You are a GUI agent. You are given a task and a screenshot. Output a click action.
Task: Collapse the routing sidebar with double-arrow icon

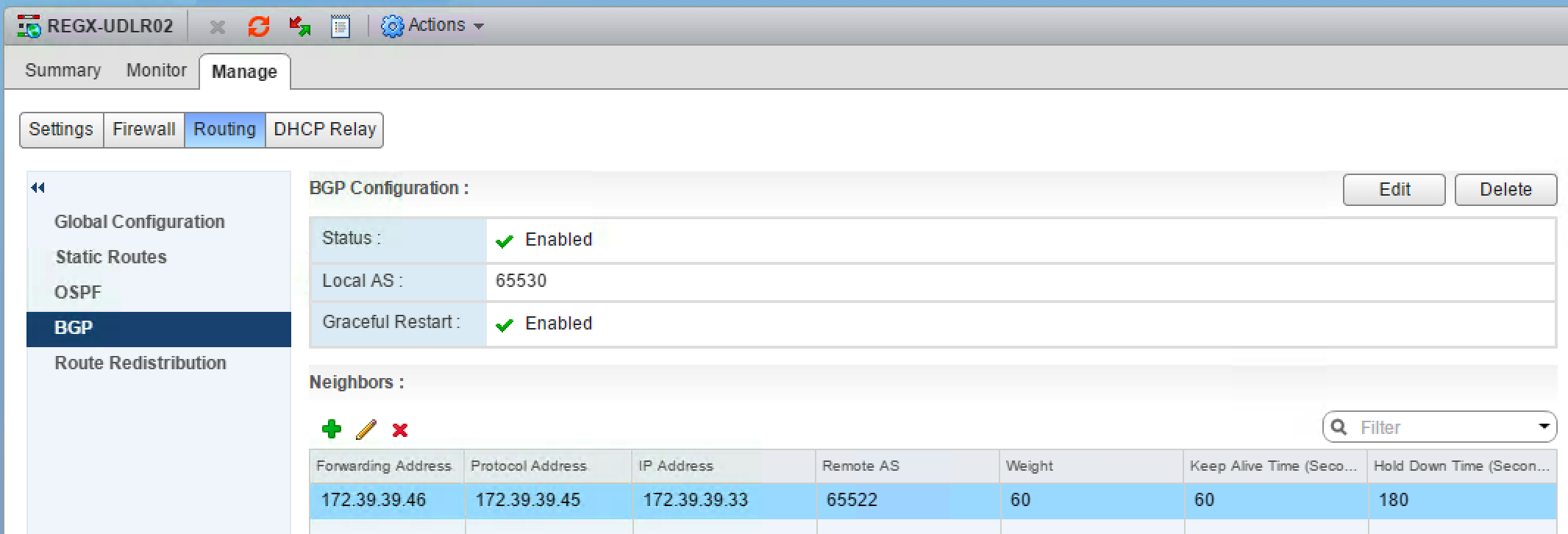click(x=38, y=188)
